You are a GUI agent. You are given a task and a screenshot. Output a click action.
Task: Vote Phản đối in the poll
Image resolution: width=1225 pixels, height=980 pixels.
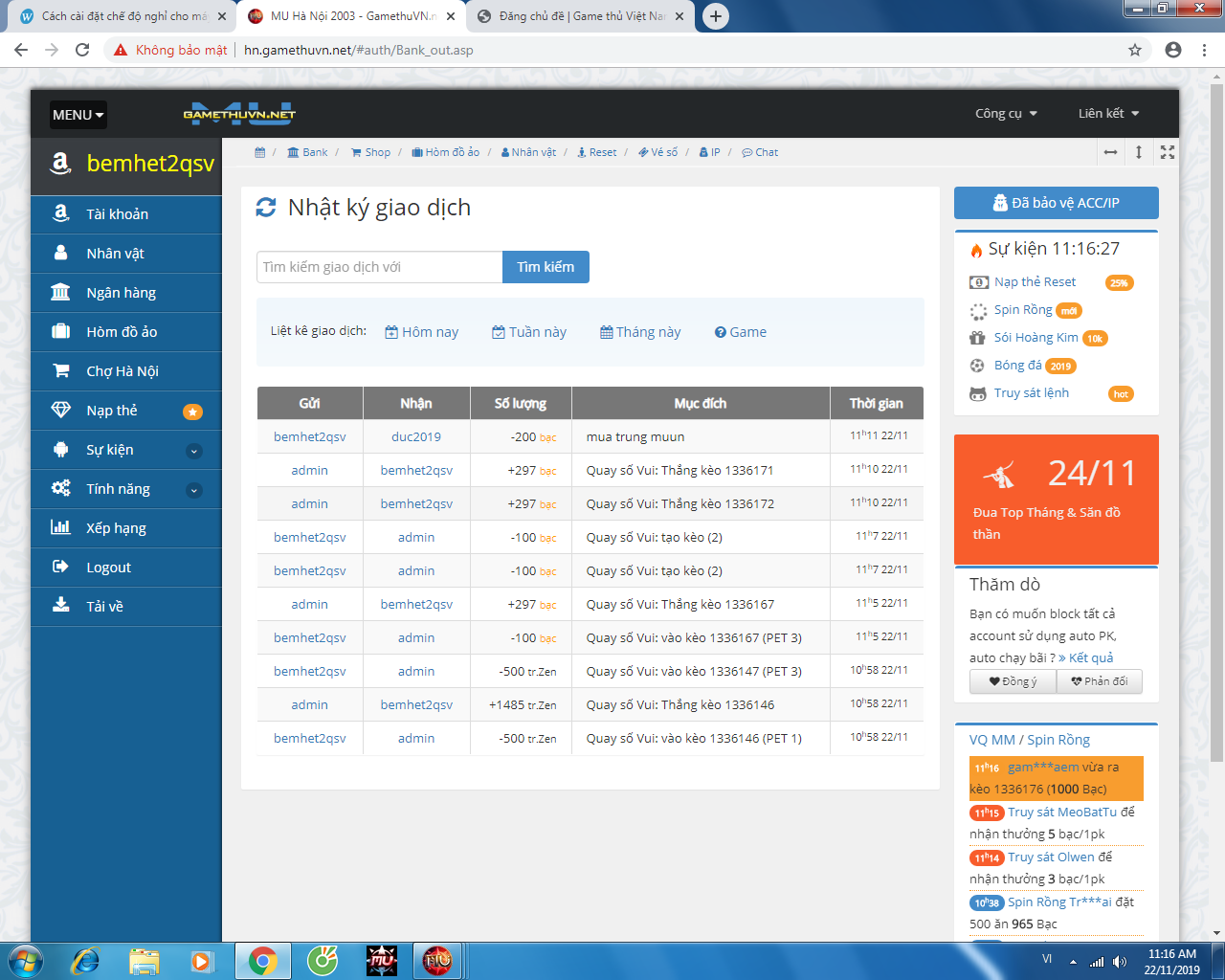pyautogui.click(x=1099, y=681)
